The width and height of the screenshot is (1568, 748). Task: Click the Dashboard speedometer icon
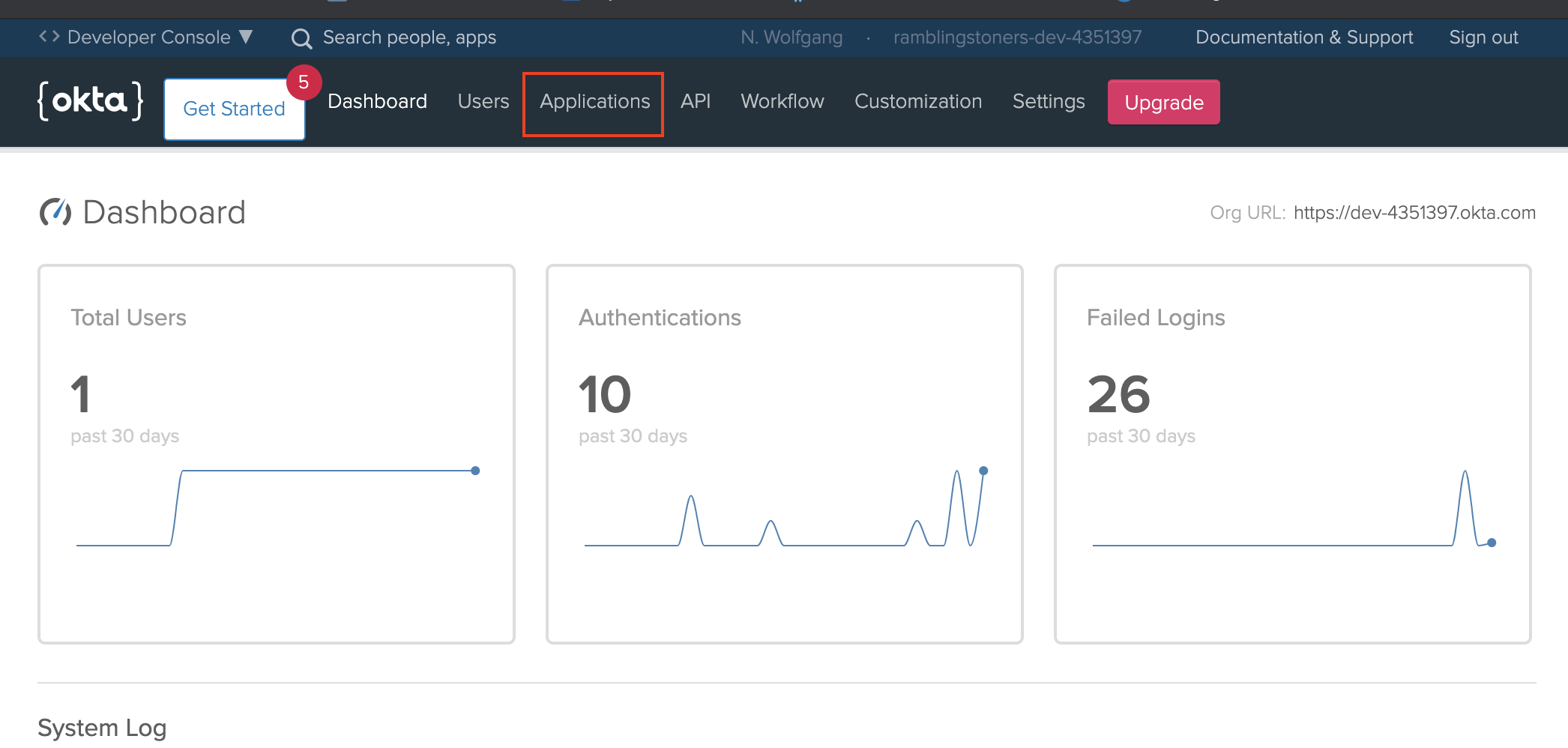[55, 212]
